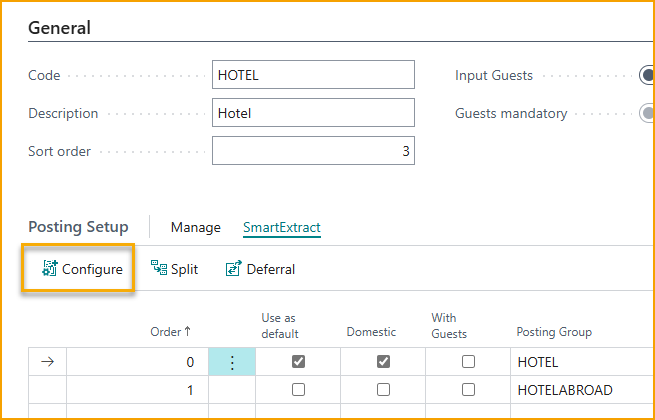Sort by the Order column header
The image size is (655, 420).
(x=171, y=332)
